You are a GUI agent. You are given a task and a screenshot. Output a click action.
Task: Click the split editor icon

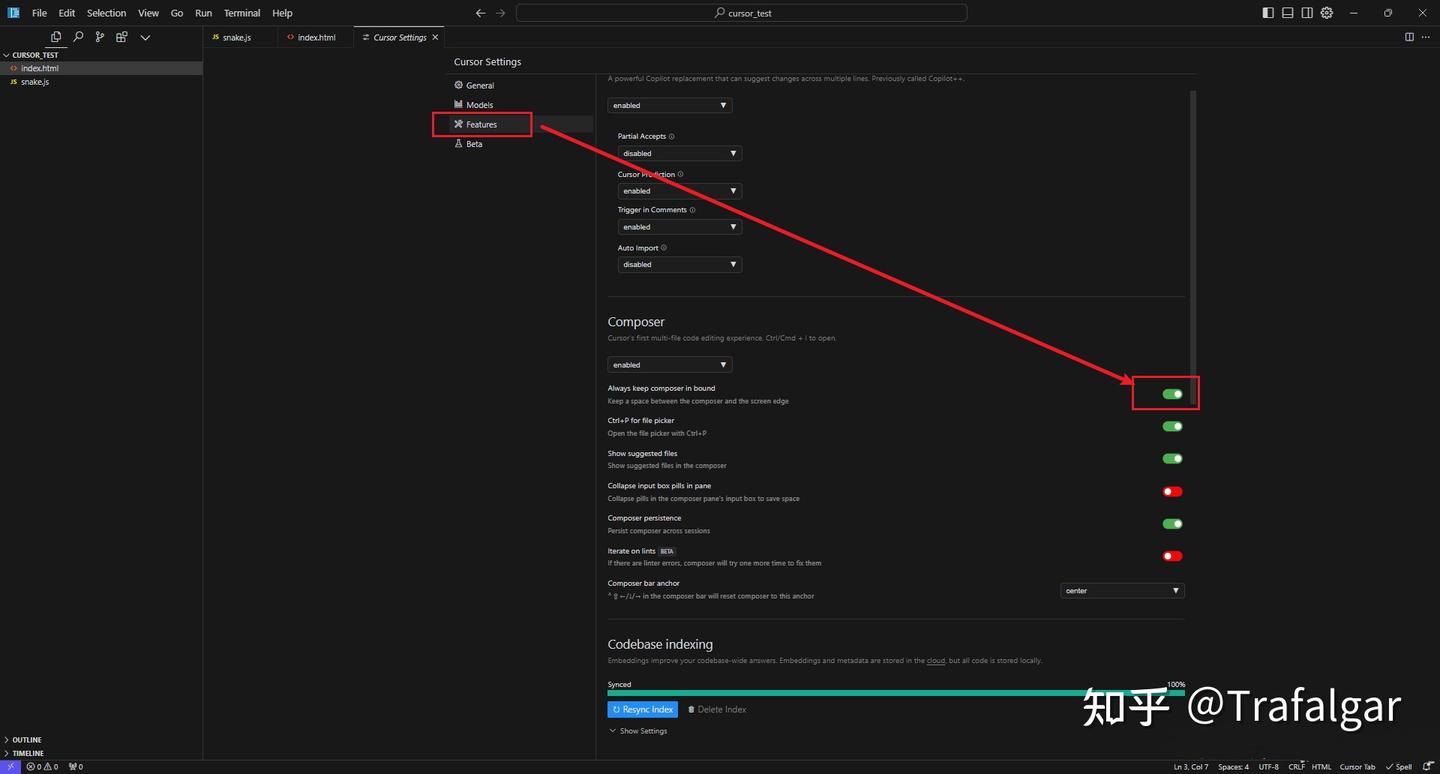[1409, 37]
